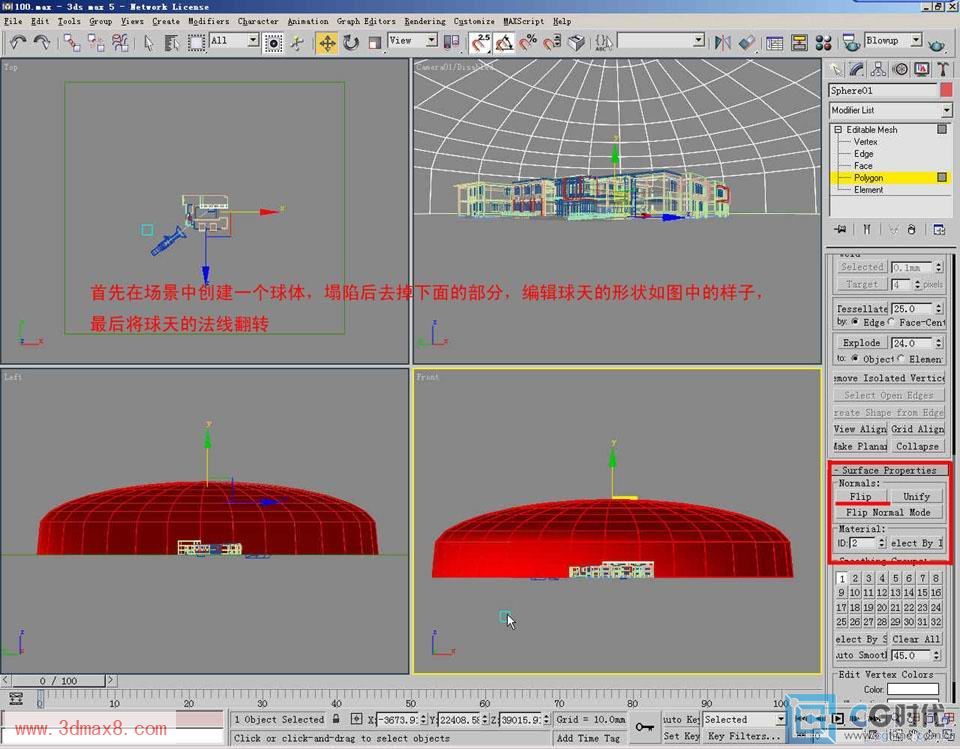Choose the Face-Center tessellate radio option
Viewport: 960px width, 749px height.
(x=891, y=322)
